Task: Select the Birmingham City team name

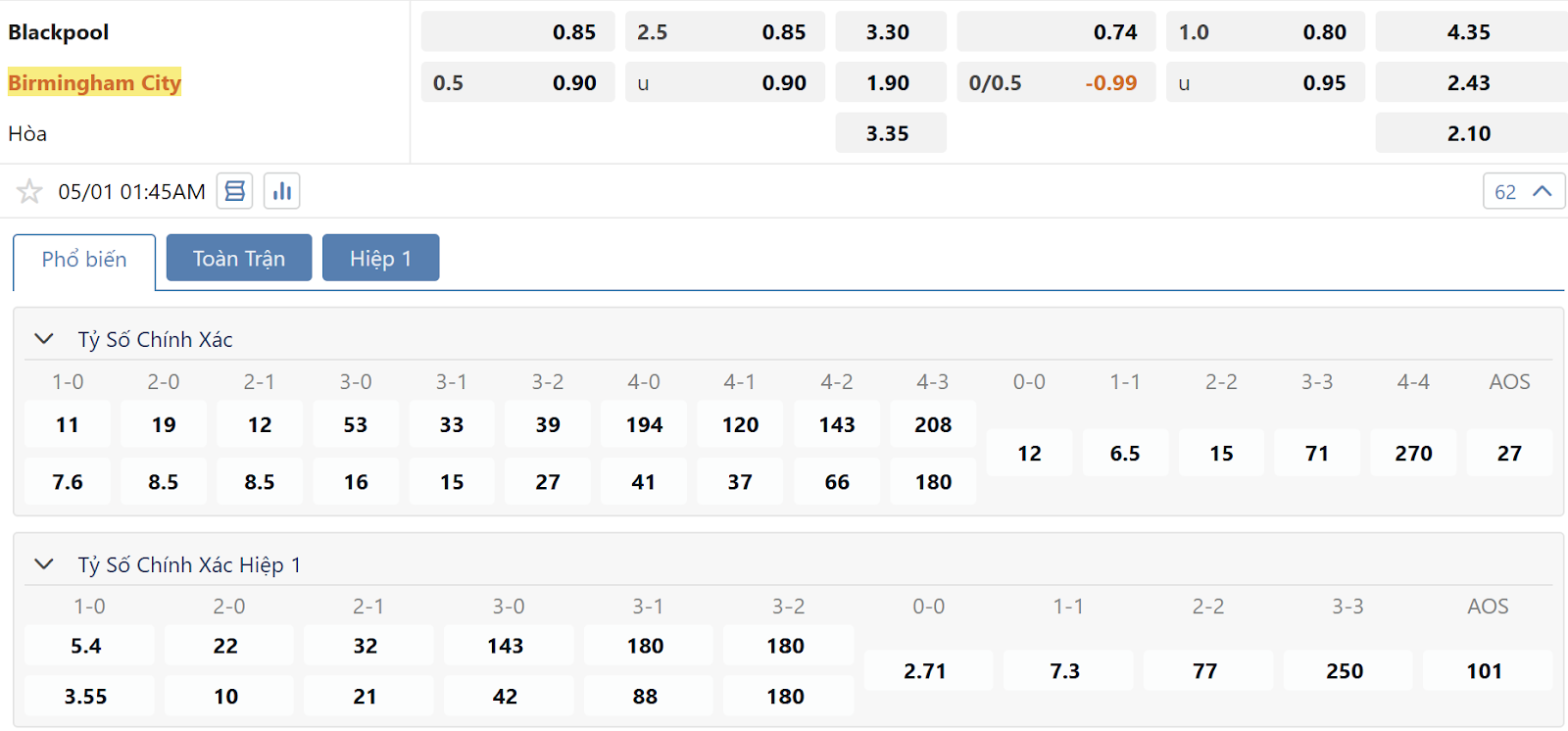Action: click(95, 82)
